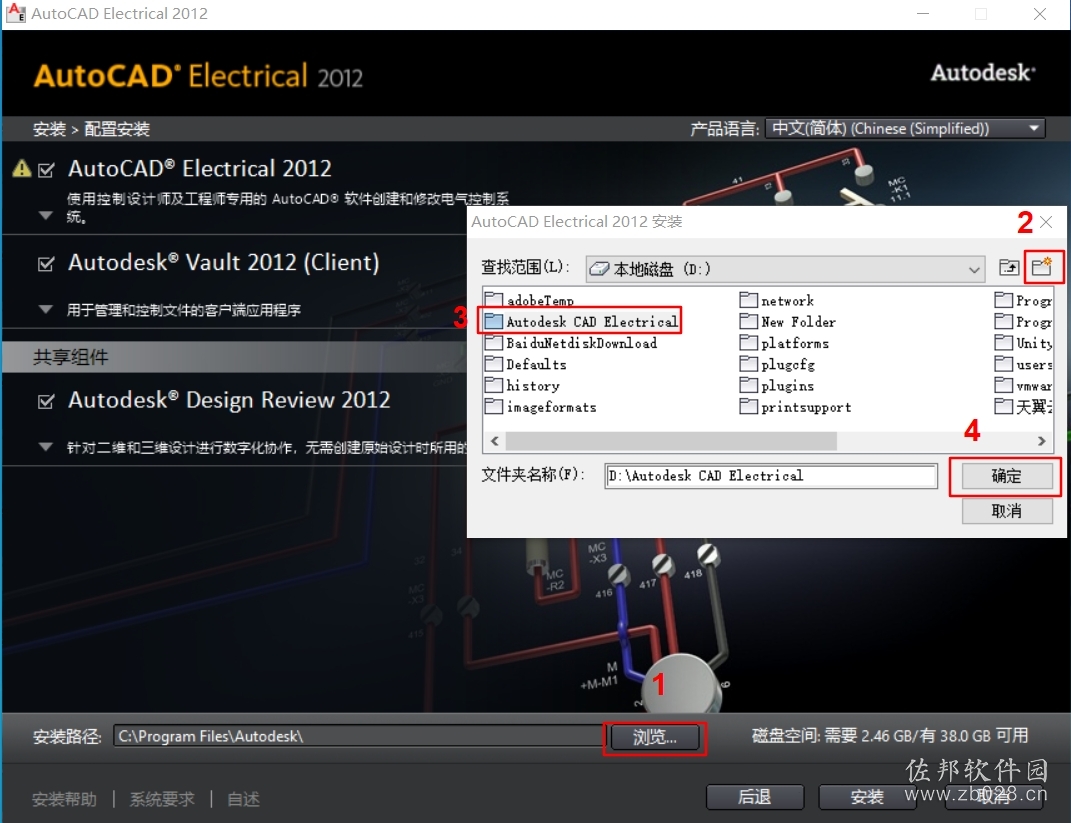Select the imageformats folder
The image size is (1071, 823).
(x=541, y=406)
